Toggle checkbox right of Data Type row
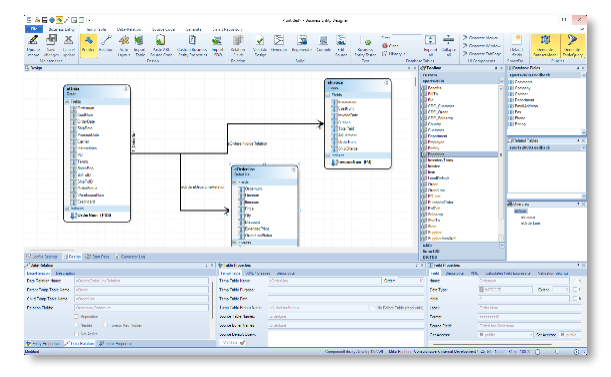The image size is (611, 377). (575, 290)
